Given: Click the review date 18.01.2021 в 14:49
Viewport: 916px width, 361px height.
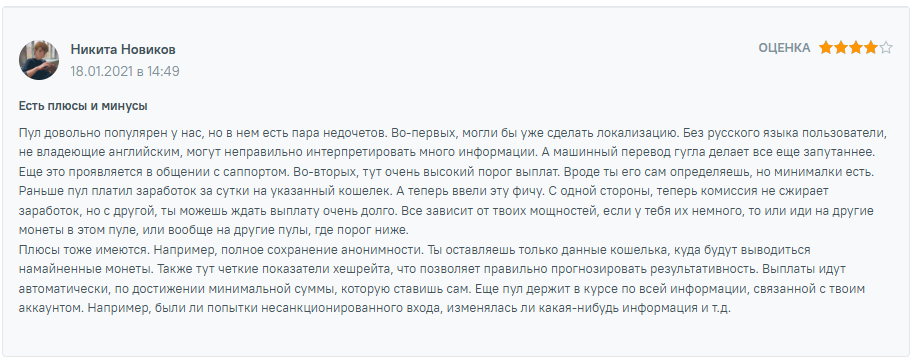Looking at the screenshot, I should (x=124, y=71).
